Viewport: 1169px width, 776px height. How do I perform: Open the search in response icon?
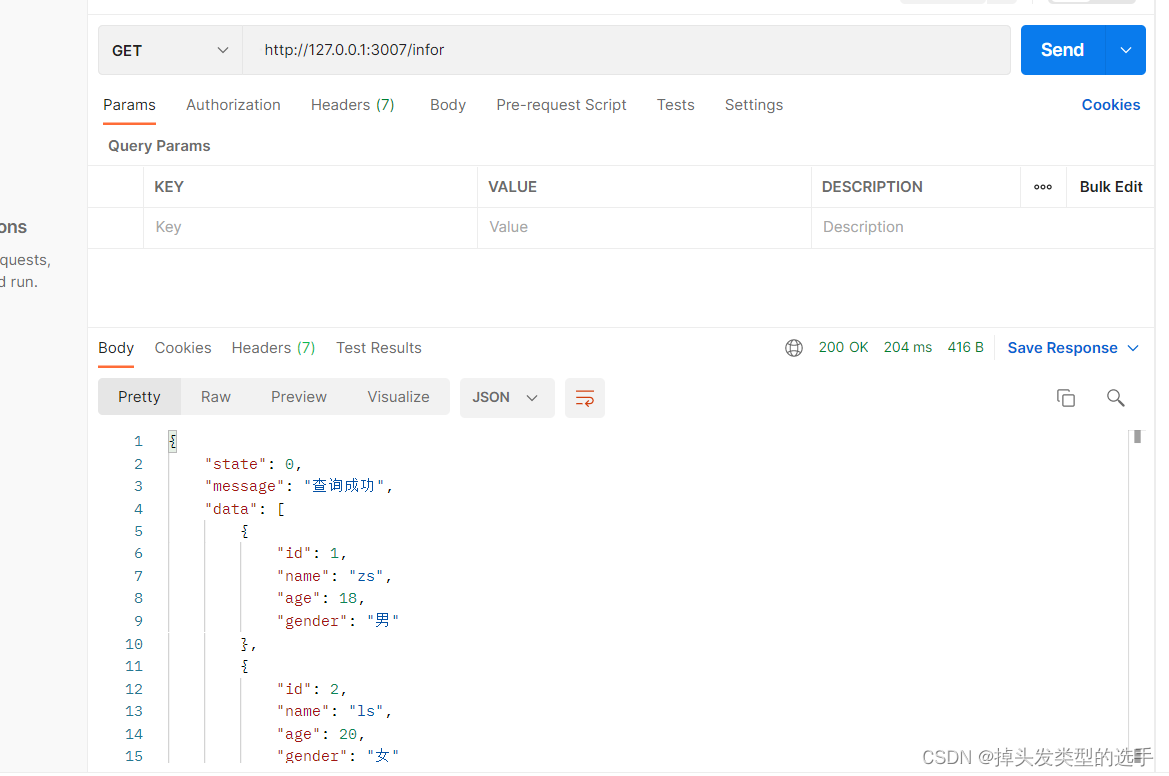point(1116,397)
